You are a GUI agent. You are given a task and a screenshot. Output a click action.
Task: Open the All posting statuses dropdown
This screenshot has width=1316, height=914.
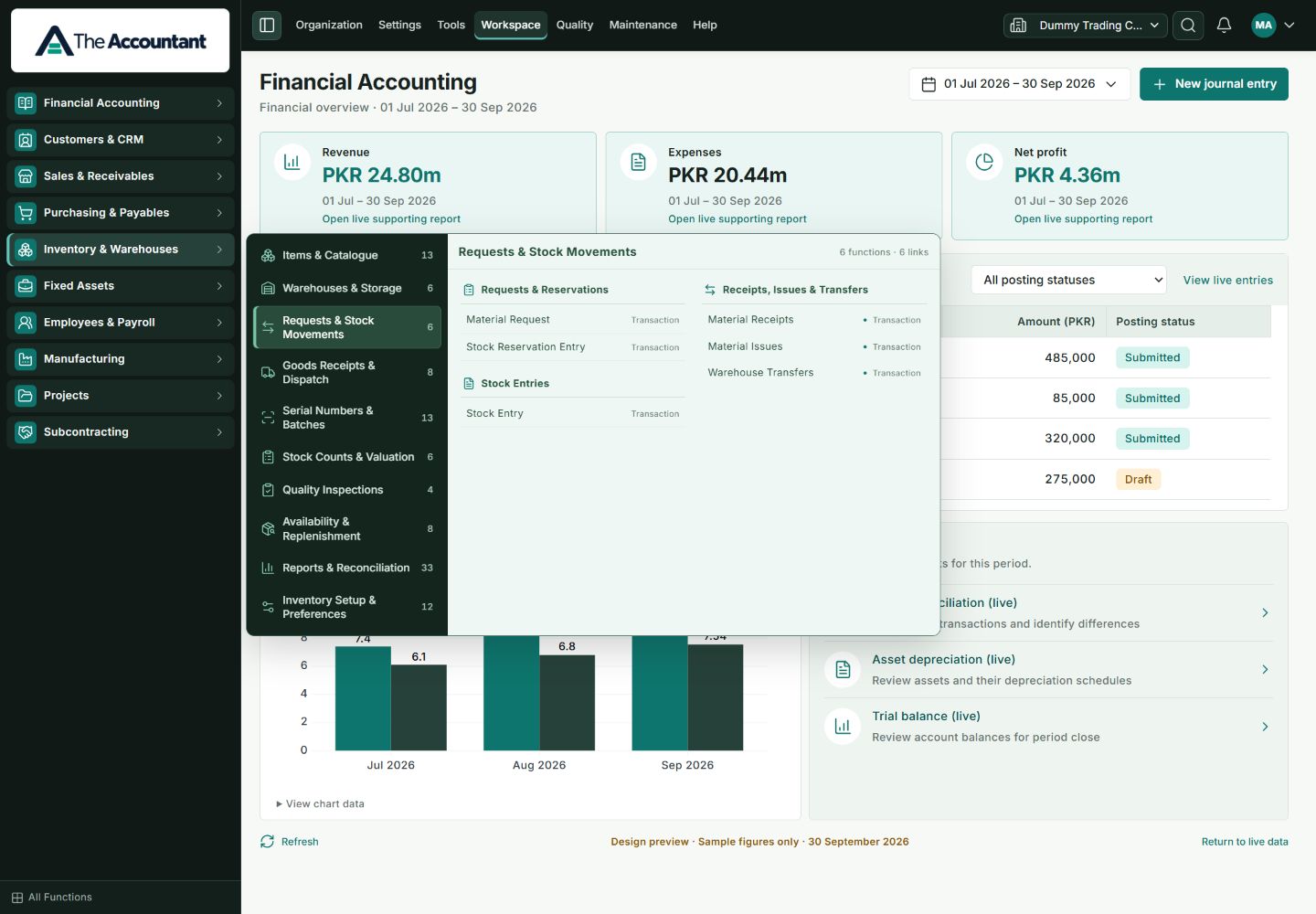1069,280
